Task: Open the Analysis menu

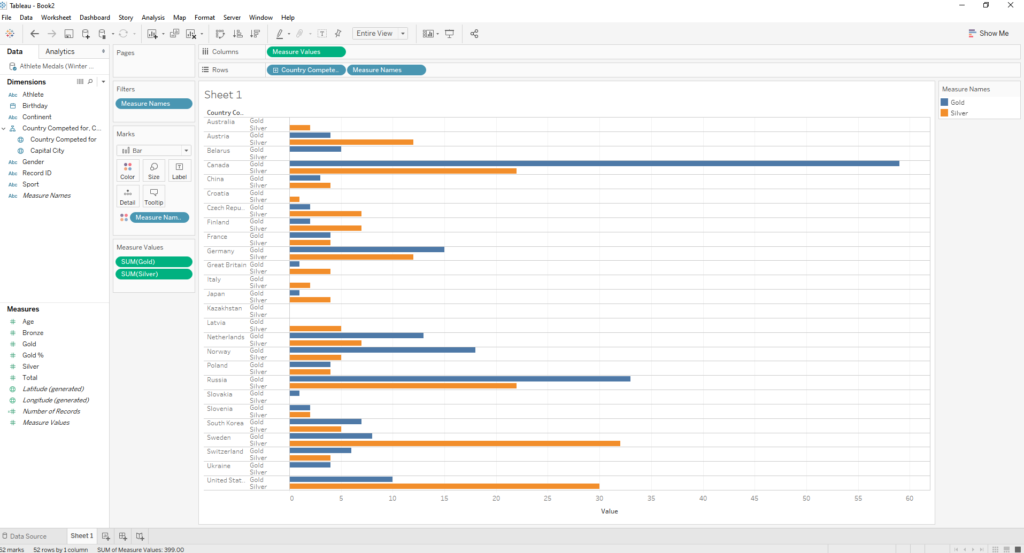Action: pos(153,17)
